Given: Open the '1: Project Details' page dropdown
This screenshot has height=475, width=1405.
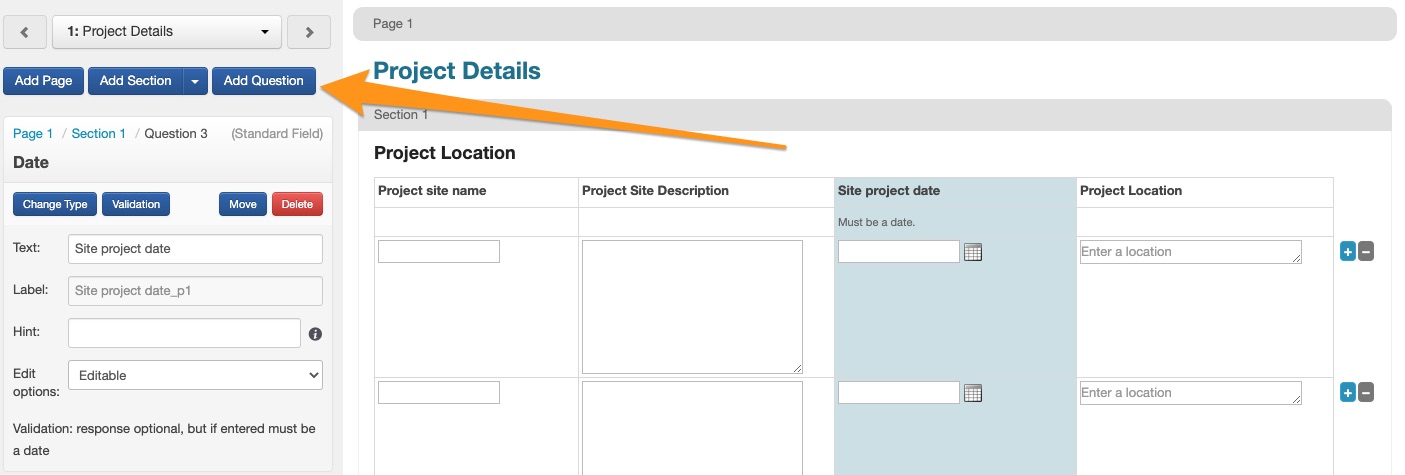Looking at the screenshot, I should (166, 32).
